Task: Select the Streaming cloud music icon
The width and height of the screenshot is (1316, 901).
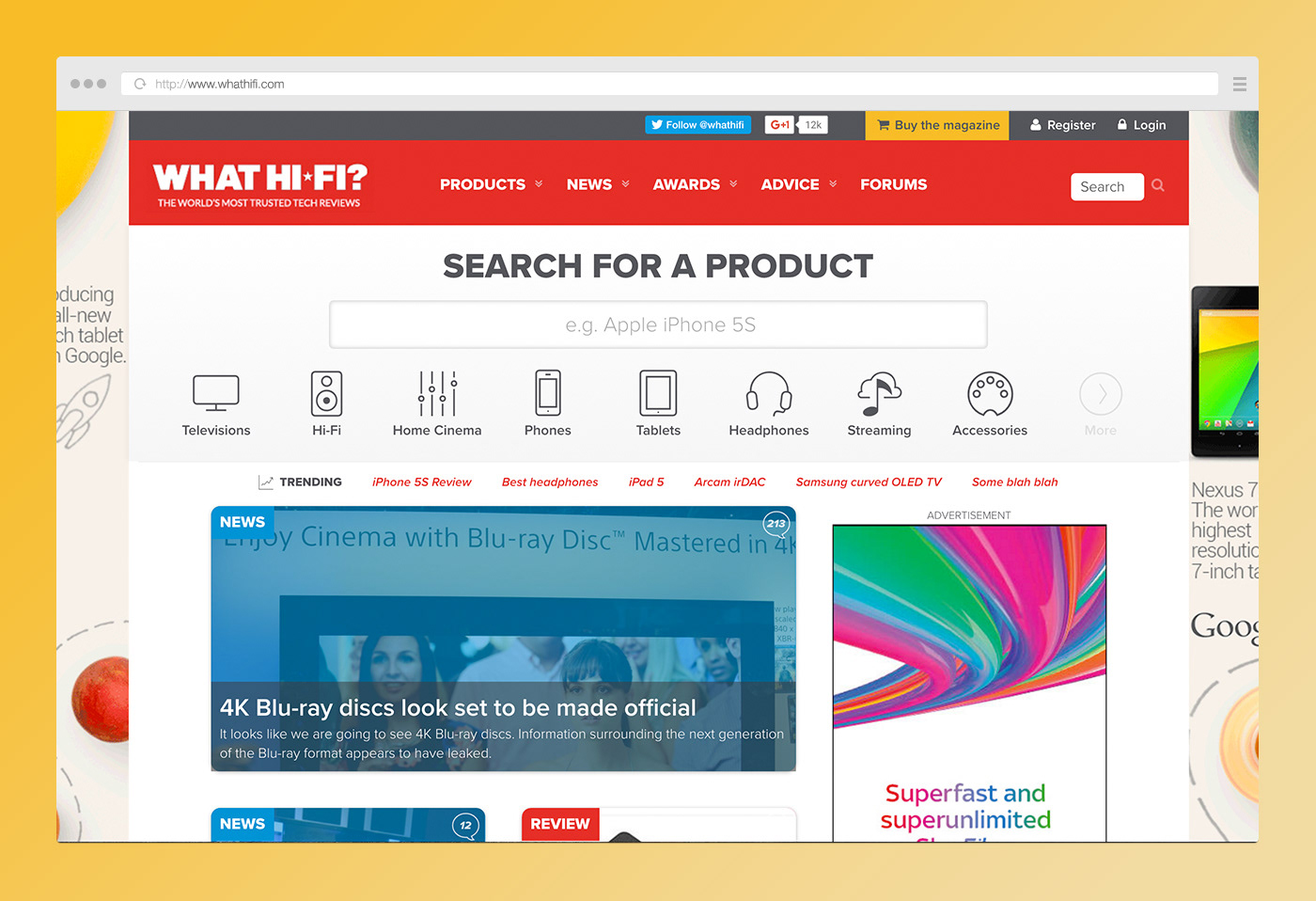Action: pyautogui.click(x=879, y=393)
